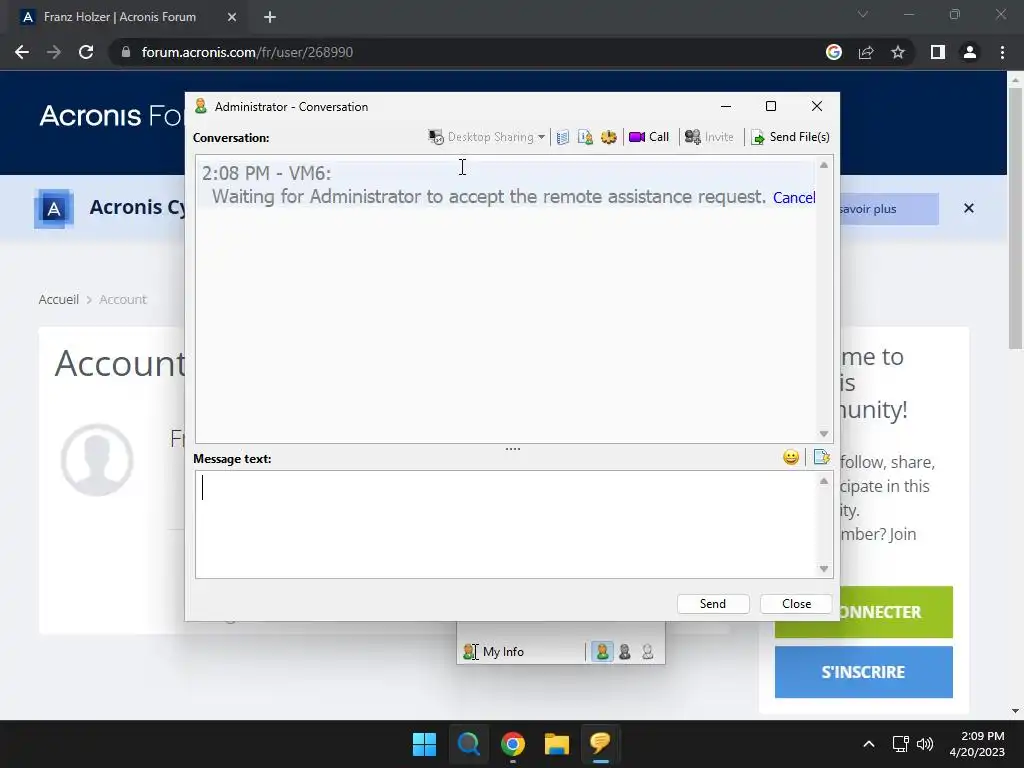Send the typed message
This screenshot has width=1024, height=768.
click(712, 603)
